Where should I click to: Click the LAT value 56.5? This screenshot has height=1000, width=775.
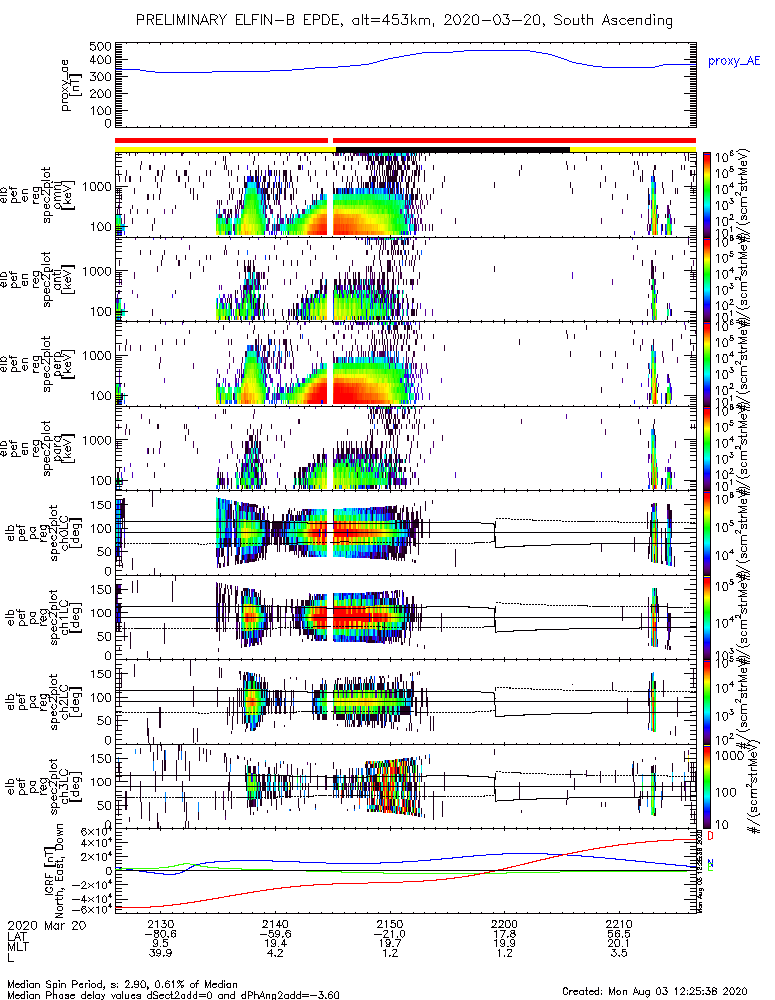tap(619, 934)
